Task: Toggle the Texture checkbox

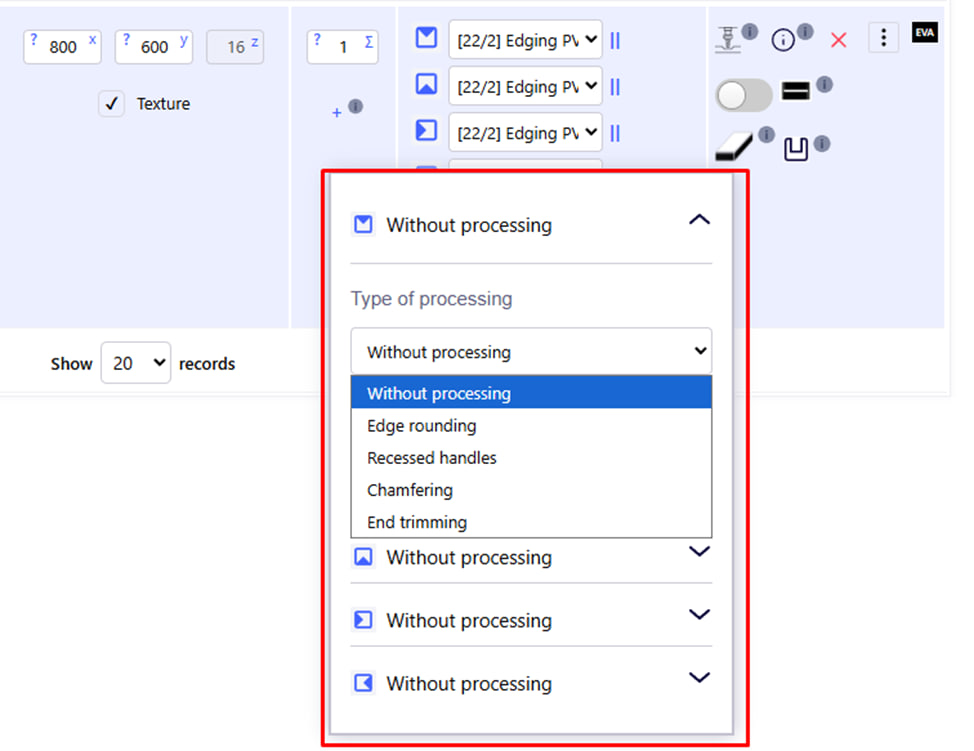Action: coord(112,103)
